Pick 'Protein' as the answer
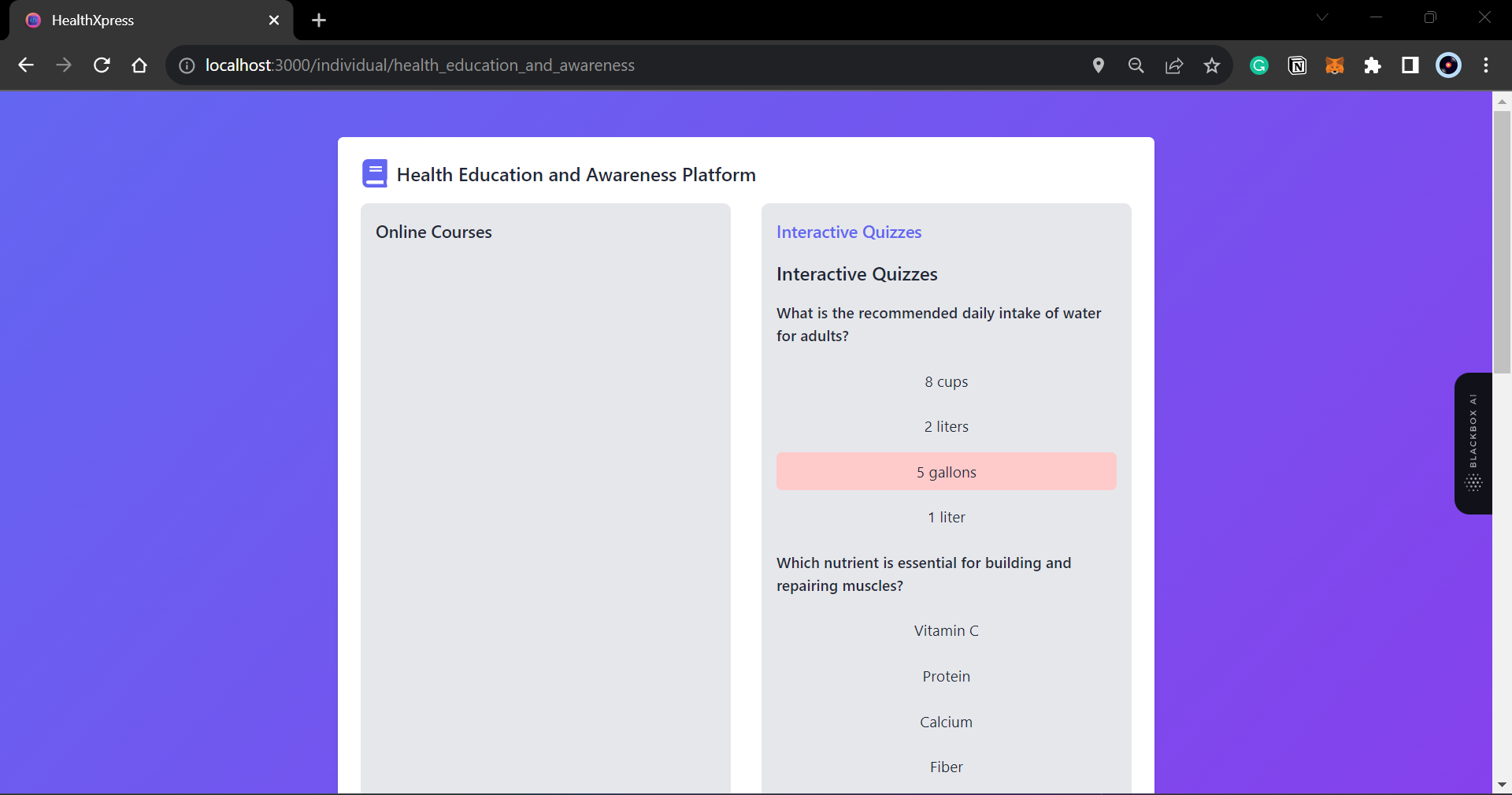This screenshot has width=1512, height=795. click(947, 677)
